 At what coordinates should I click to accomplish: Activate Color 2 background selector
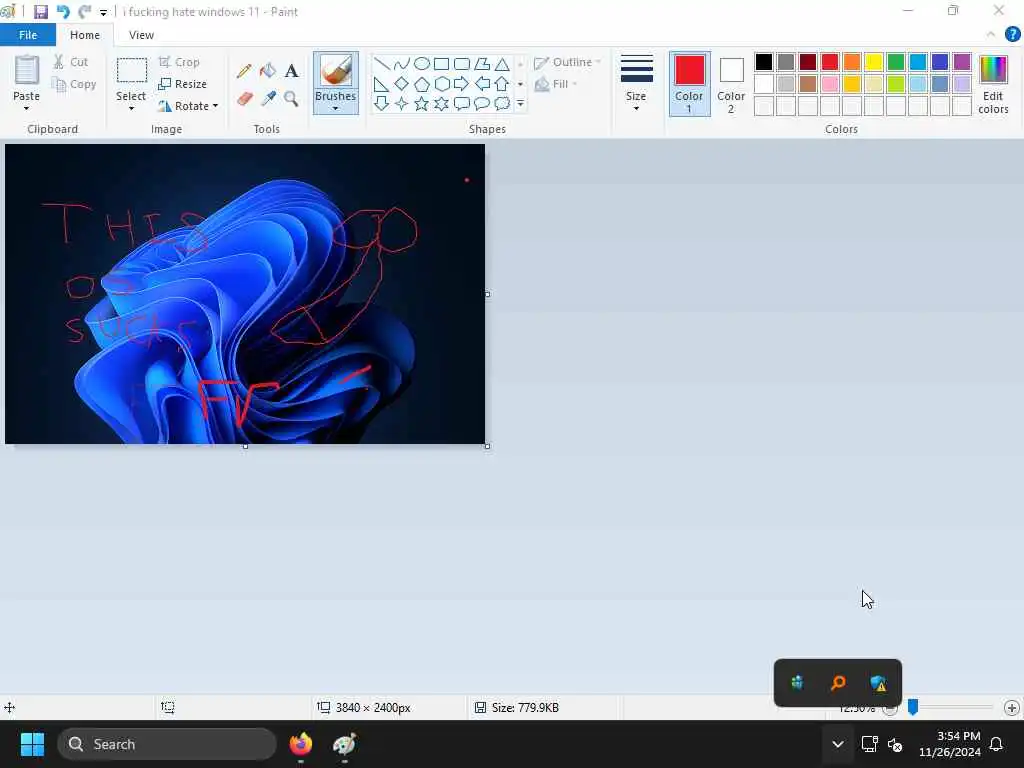coord(731,84)
